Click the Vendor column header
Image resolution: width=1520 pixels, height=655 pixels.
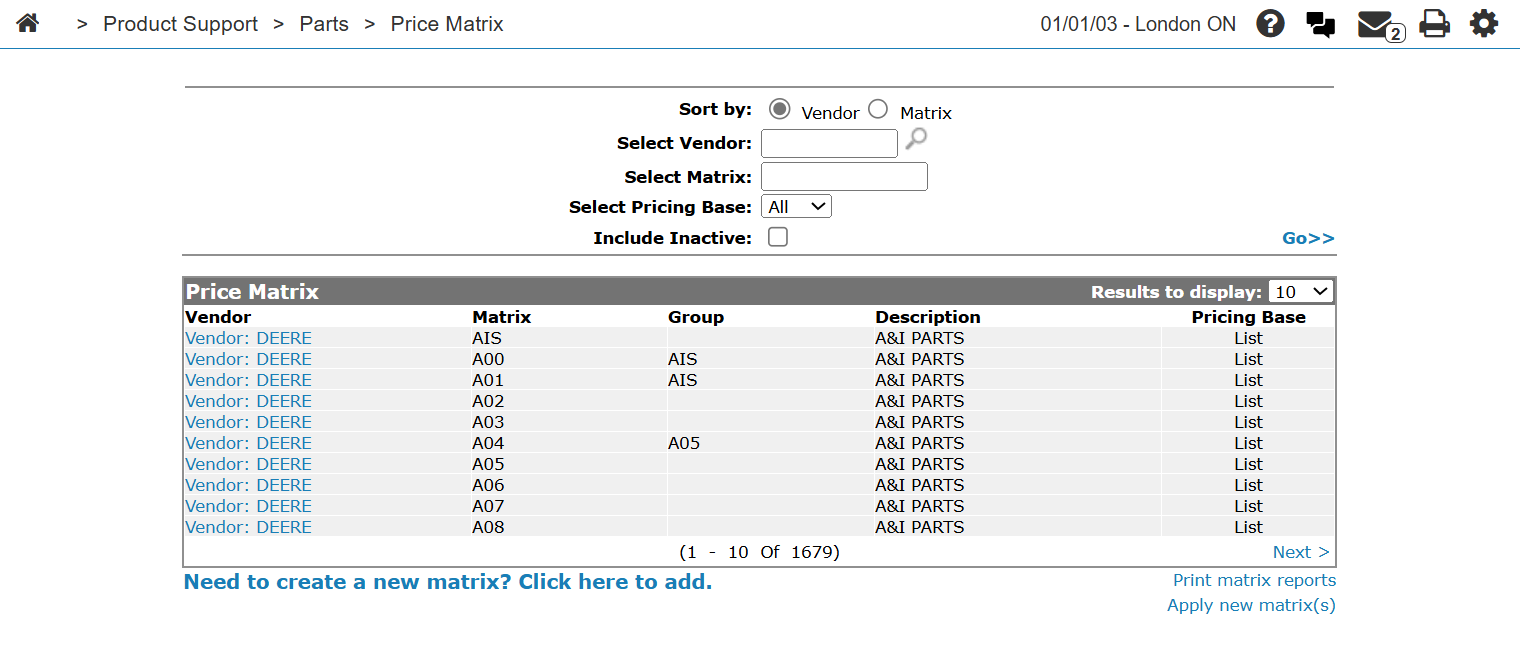218,317
